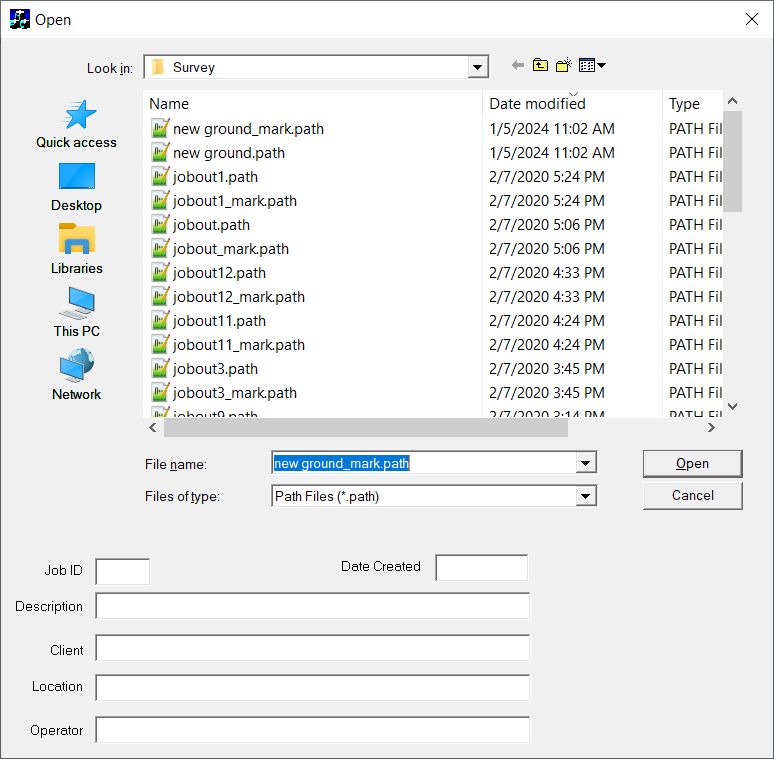Screen dimensions: 774x759
Task: Expand the File name dropdown arrow
Action: click(586, 463)
